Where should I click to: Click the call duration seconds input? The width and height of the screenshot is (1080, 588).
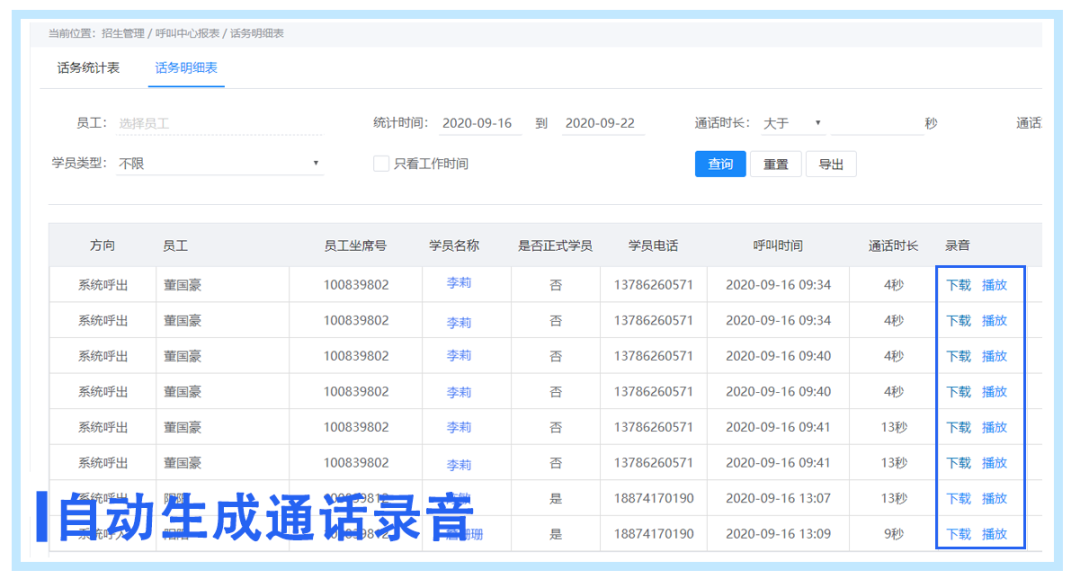click(876, 124)
